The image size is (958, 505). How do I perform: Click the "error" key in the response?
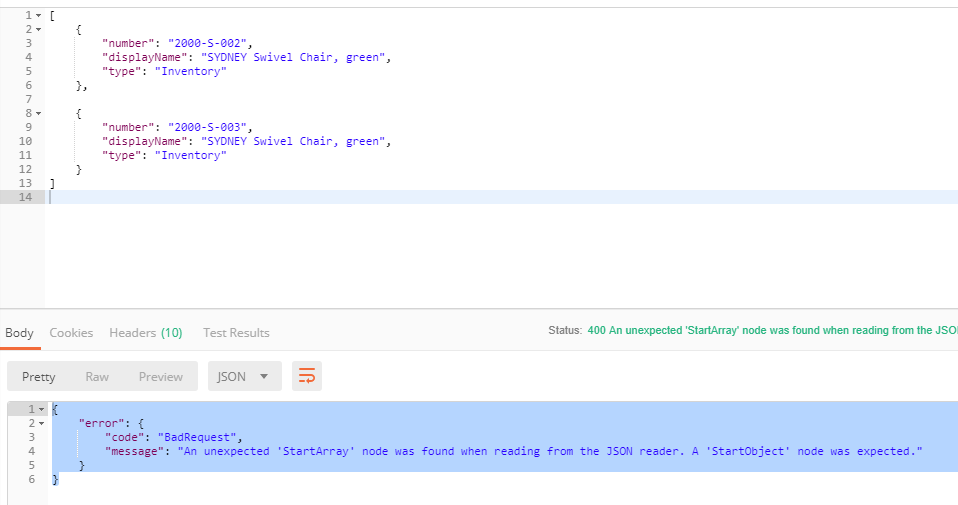(x=101, y=423)
